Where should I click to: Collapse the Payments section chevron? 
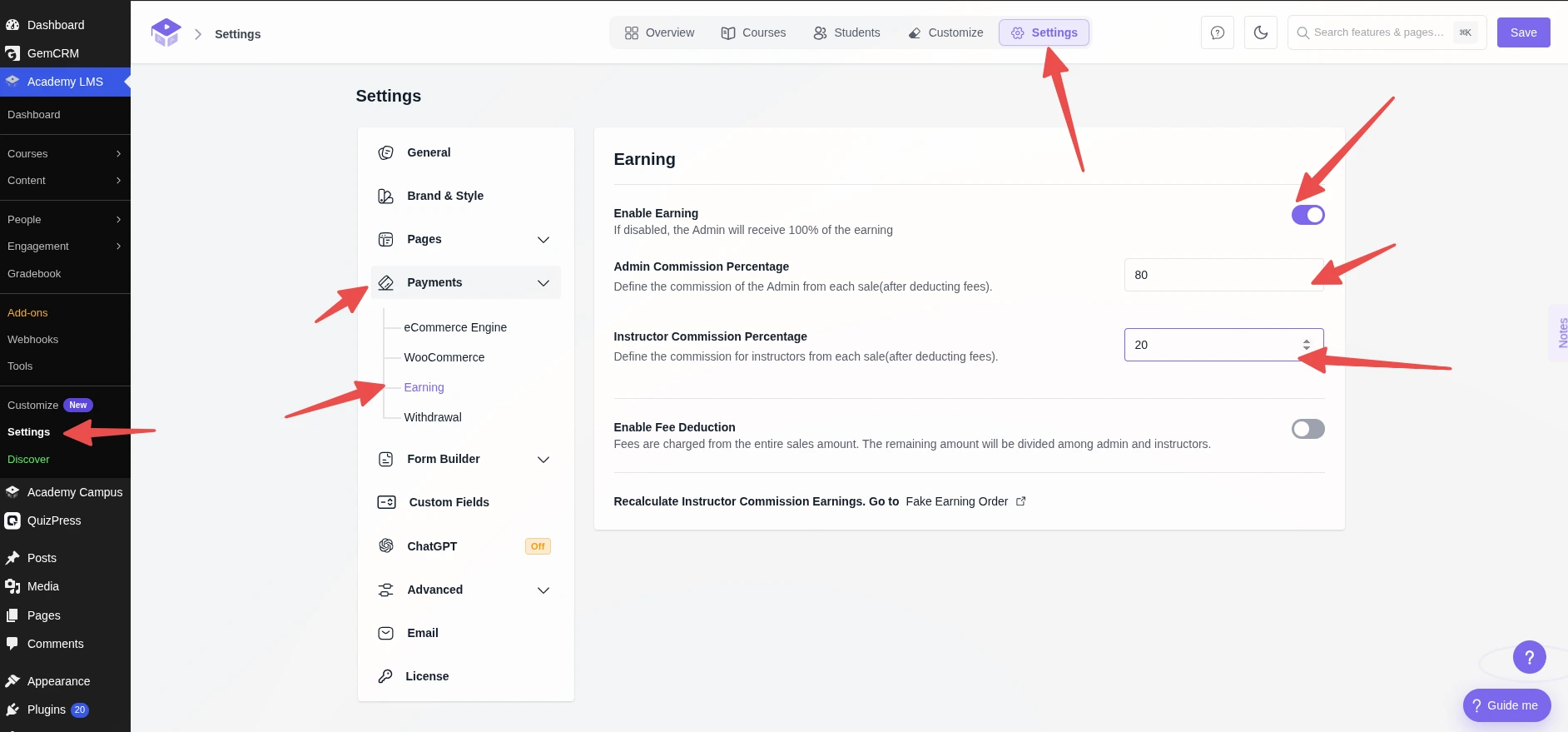[543, 283]
